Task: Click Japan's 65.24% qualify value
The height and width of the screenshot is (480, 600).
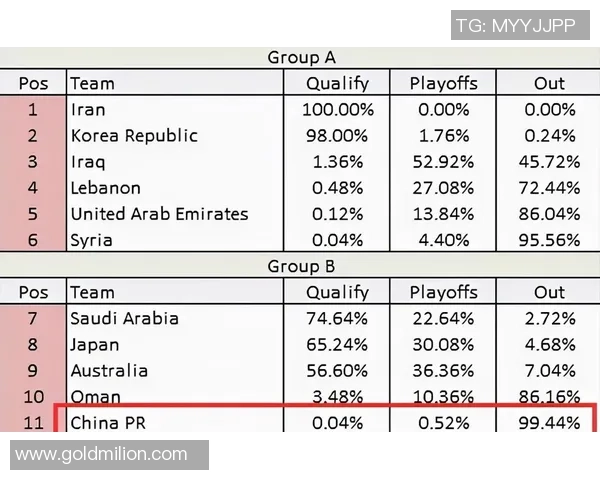Action: coord(337,345)
